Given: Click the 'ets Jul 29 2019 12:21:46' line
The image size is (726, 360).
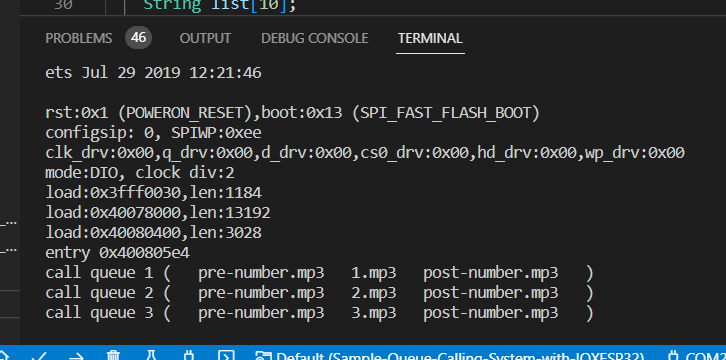Looking at the screenshot, I should point(153,73).
